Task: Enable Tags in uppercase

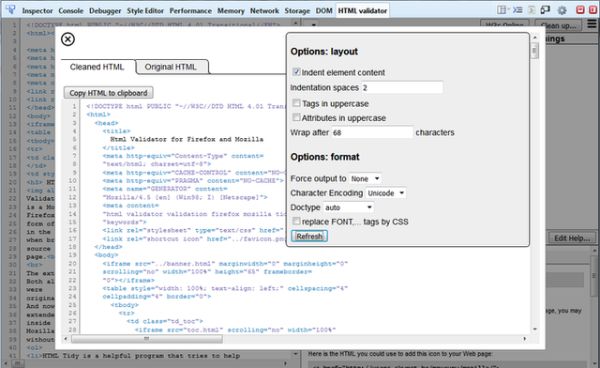Action: click(x=296, y=103)
